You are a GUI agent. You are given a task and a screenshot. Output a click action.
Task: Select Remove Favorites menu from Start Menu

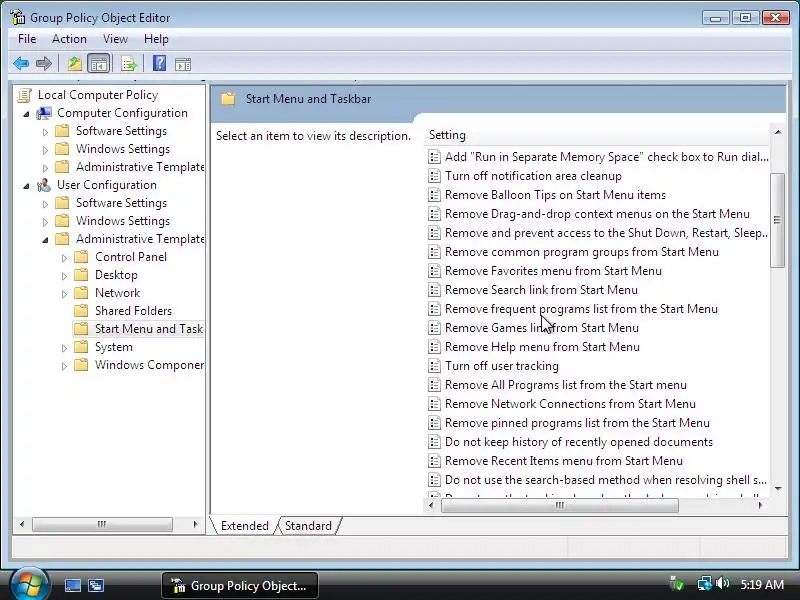tap(553, 271)
